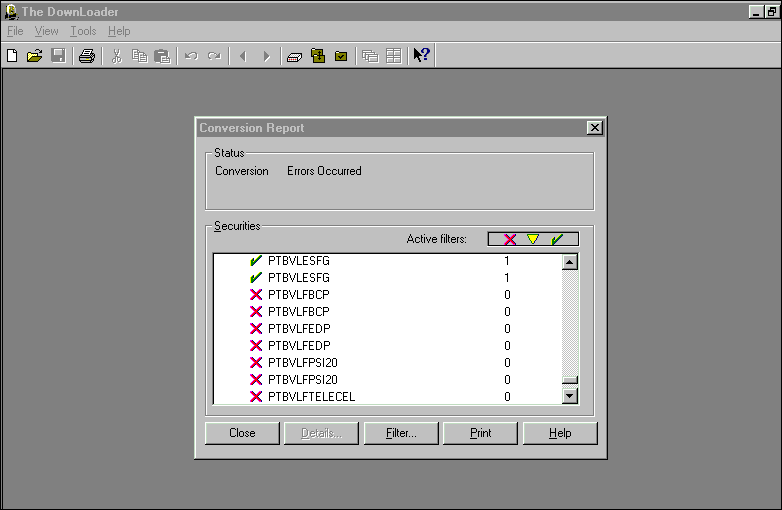This screenshot has height=510, width=782.
Task: Click the modem collect-data toolbar icon
Action: (294, 57)
